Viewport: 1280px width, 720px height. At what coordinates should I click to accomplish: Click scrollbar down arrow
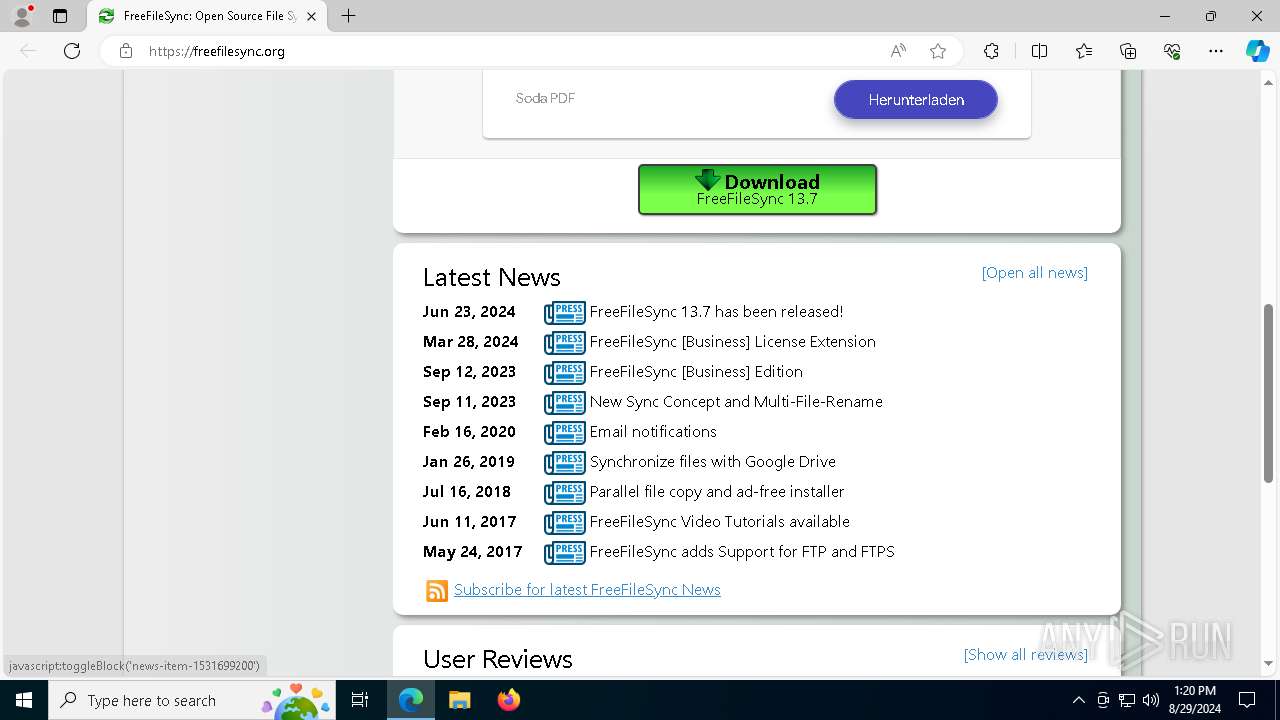click(1269, 664)
